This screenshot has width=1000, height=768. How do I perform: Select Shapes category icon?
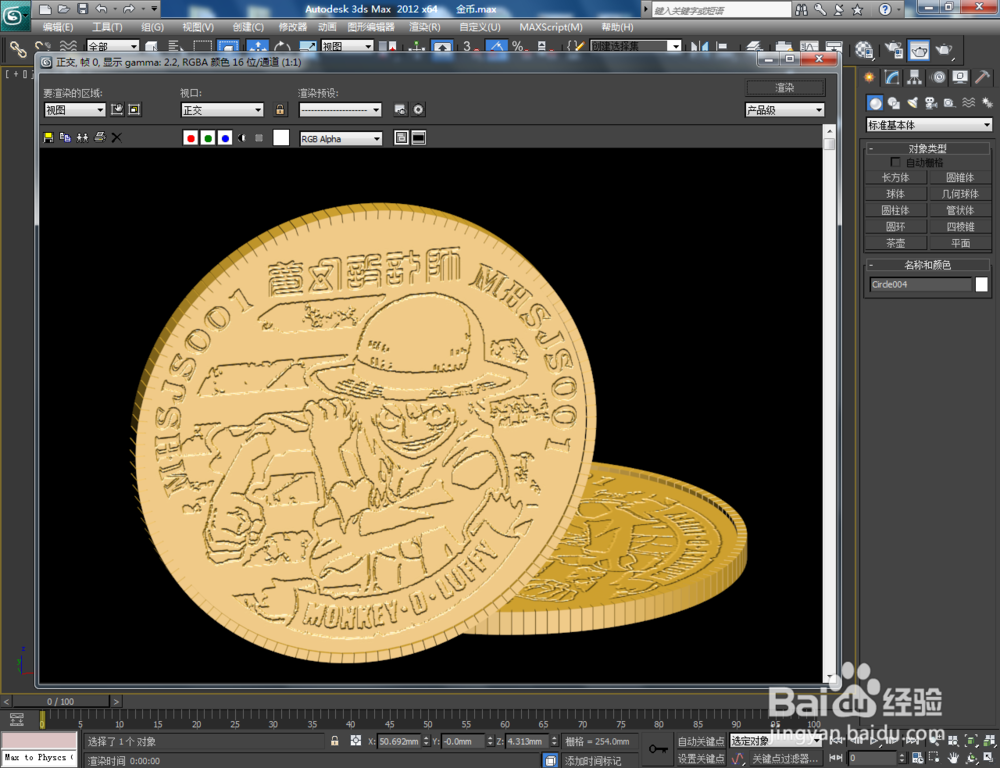[x=894, y=103]
